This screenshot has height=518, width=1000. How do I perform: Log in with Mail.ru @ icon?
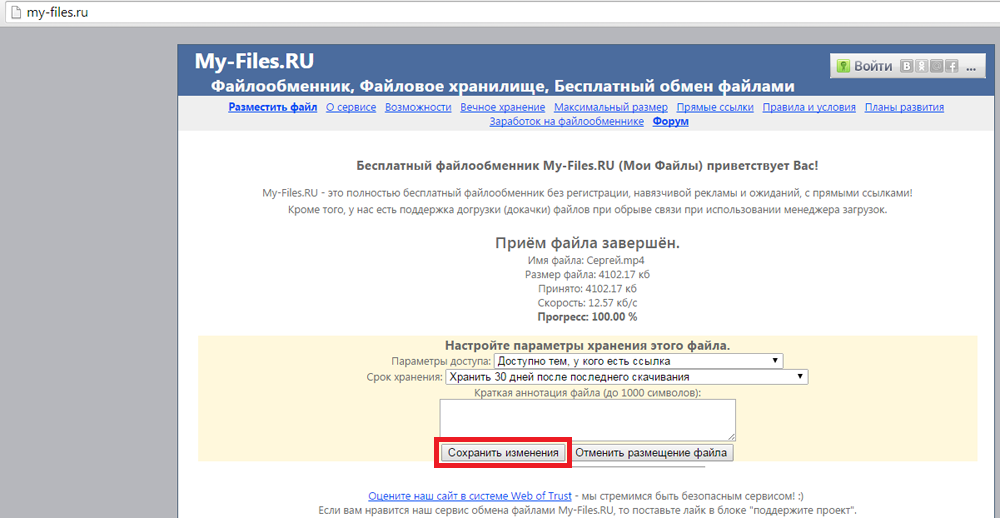pyautogui.click(x=936, y=66)
